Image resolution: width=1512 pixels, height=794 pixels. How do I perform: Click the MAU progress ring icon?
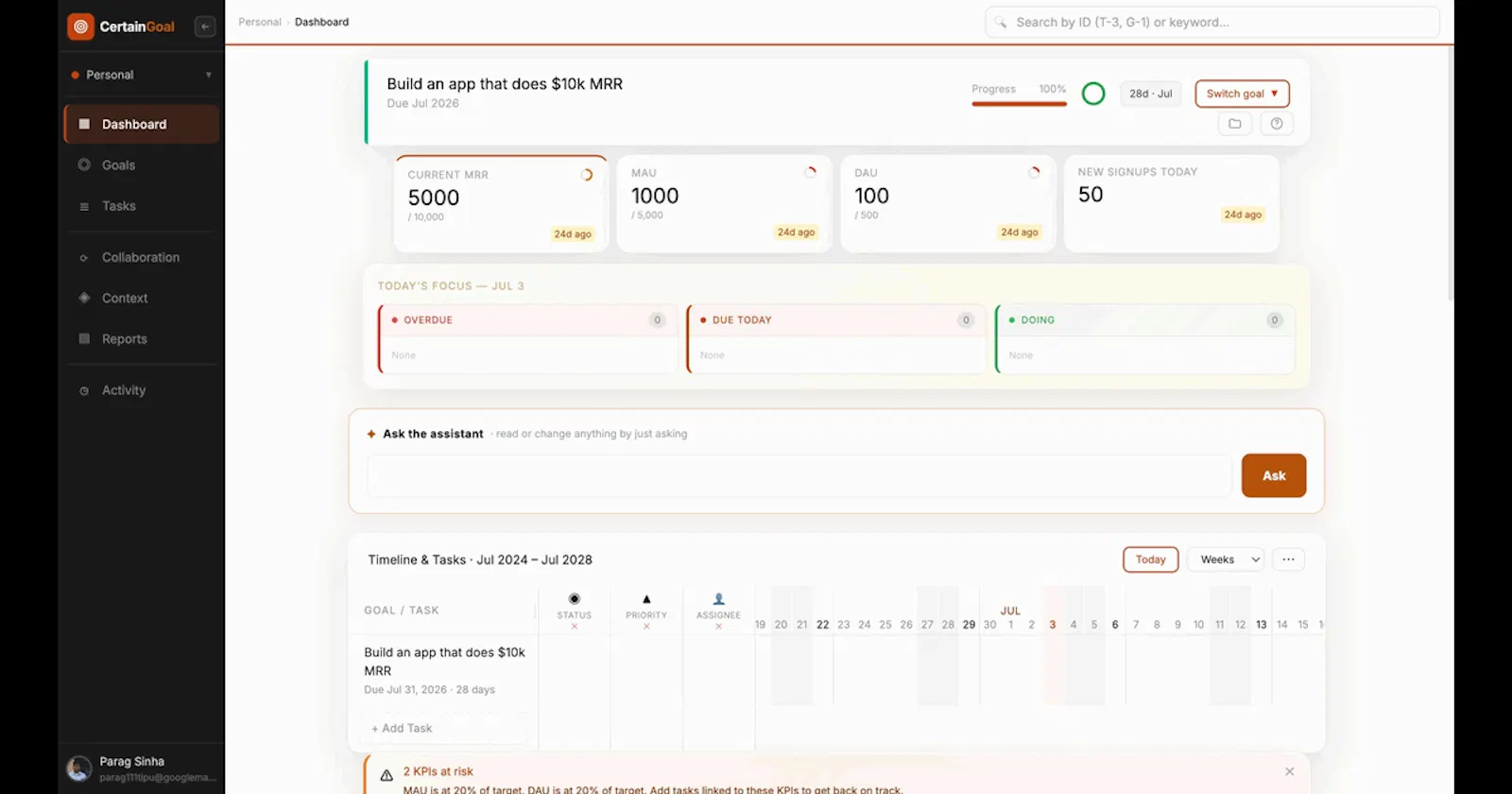tap(810, 172)
